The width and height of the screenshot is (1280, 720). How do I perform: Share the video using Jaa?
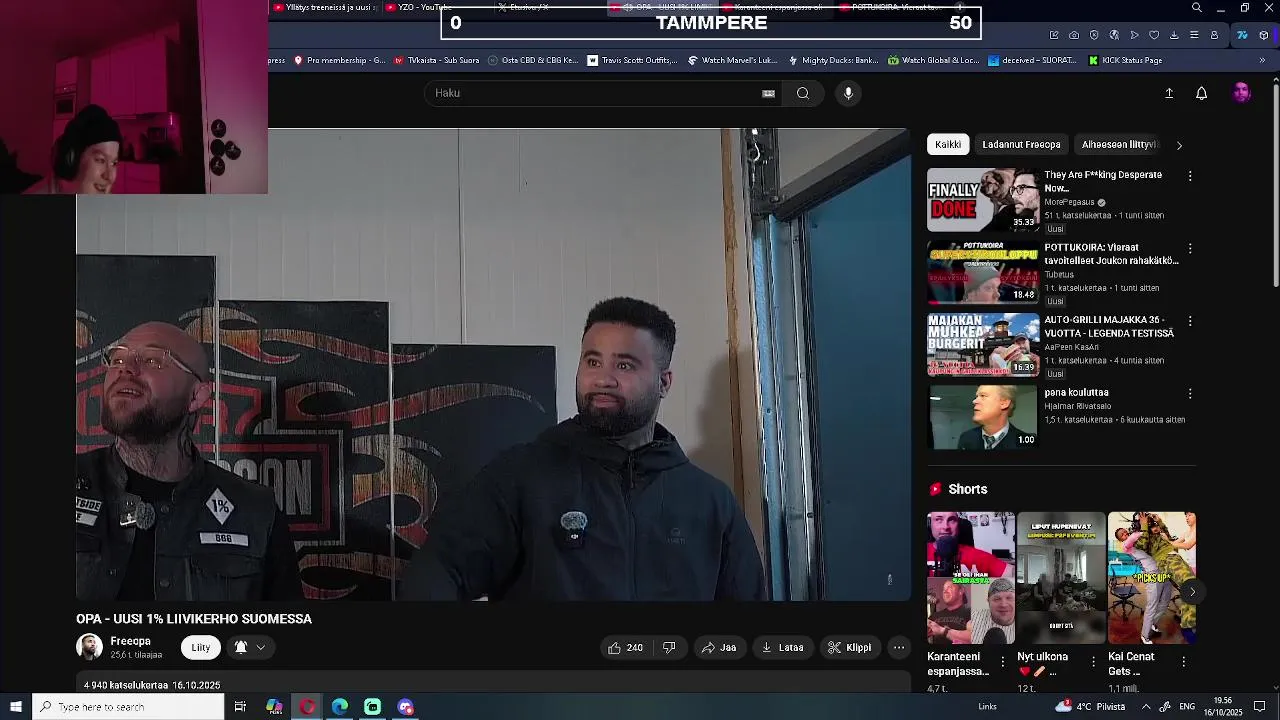pos(719,648)
